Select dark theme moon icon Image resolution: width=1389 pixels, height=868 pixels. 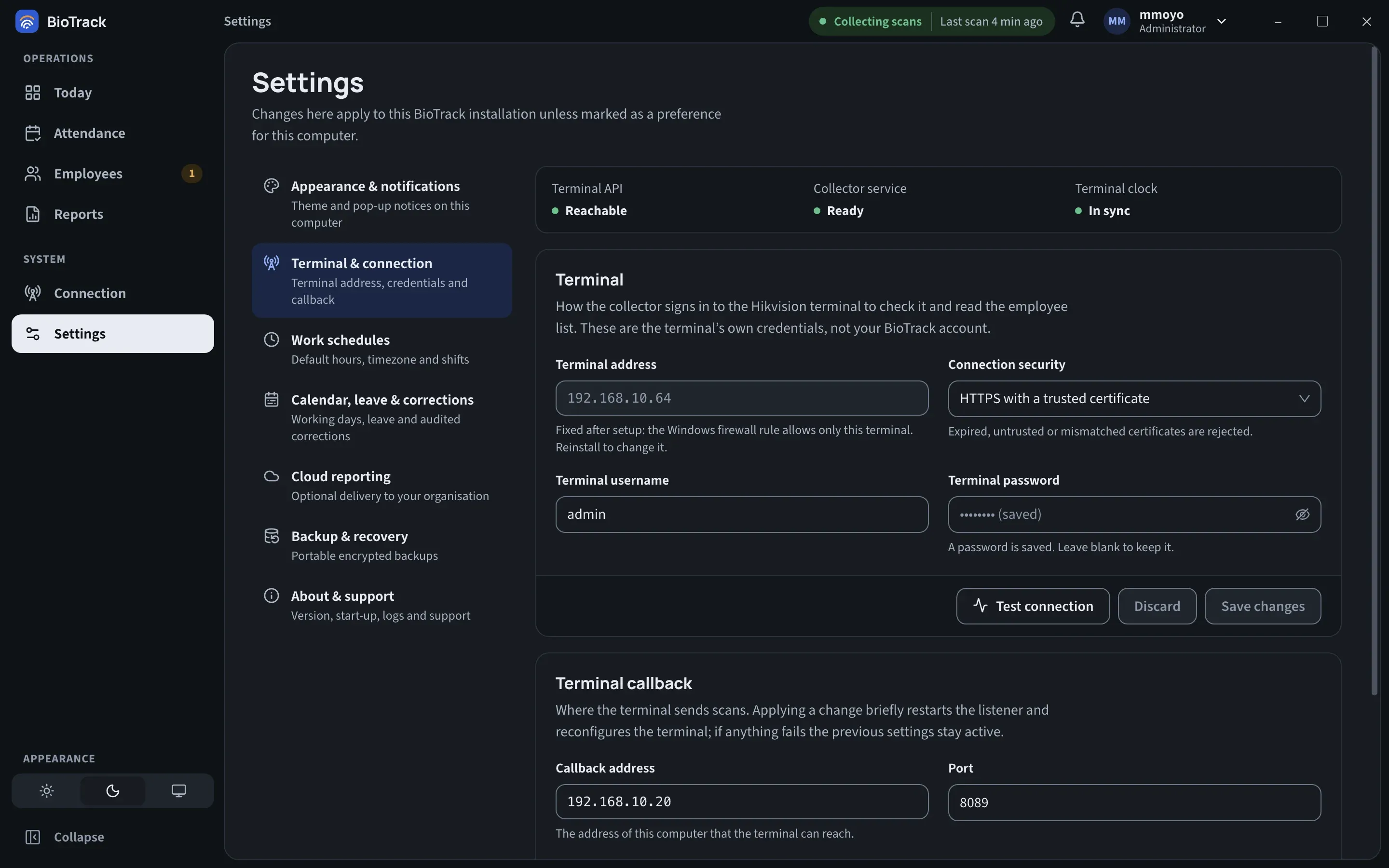click(112, 790)
